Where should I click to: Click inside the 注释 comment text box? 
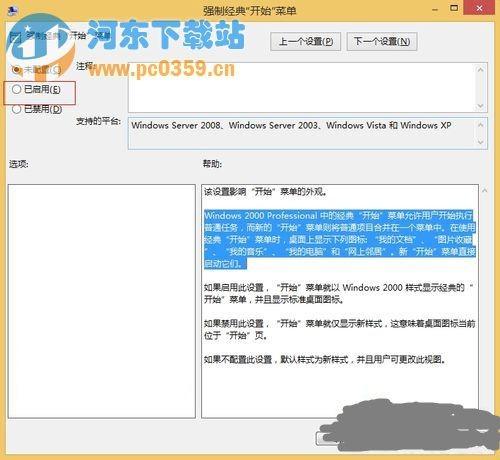pyautogui.click(x=301, y=87)
